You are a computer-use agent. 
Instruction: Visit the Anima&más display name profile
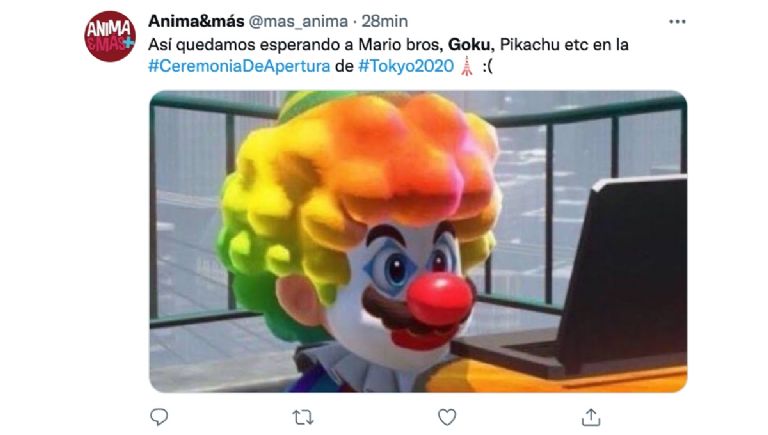(196, 21)
